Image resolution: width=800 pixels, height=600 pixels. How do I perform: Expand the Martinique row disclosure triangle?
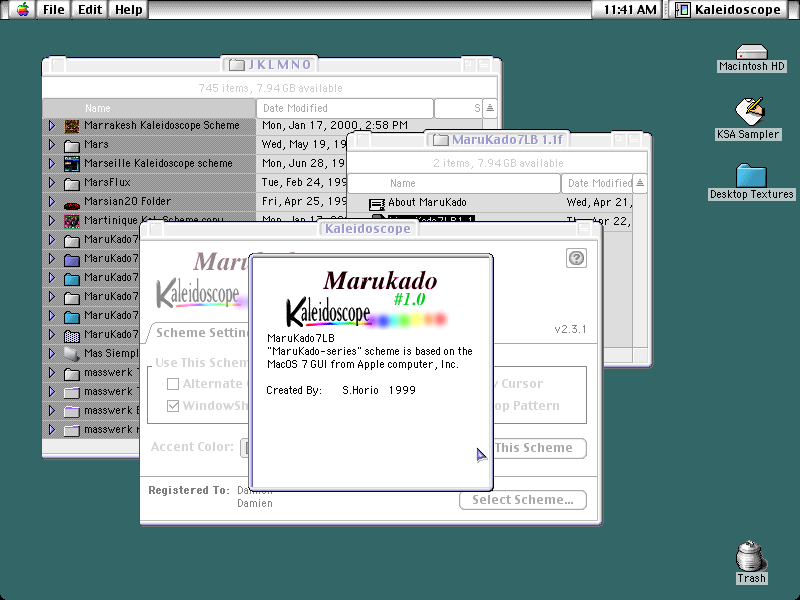click(x=52, y=220)
